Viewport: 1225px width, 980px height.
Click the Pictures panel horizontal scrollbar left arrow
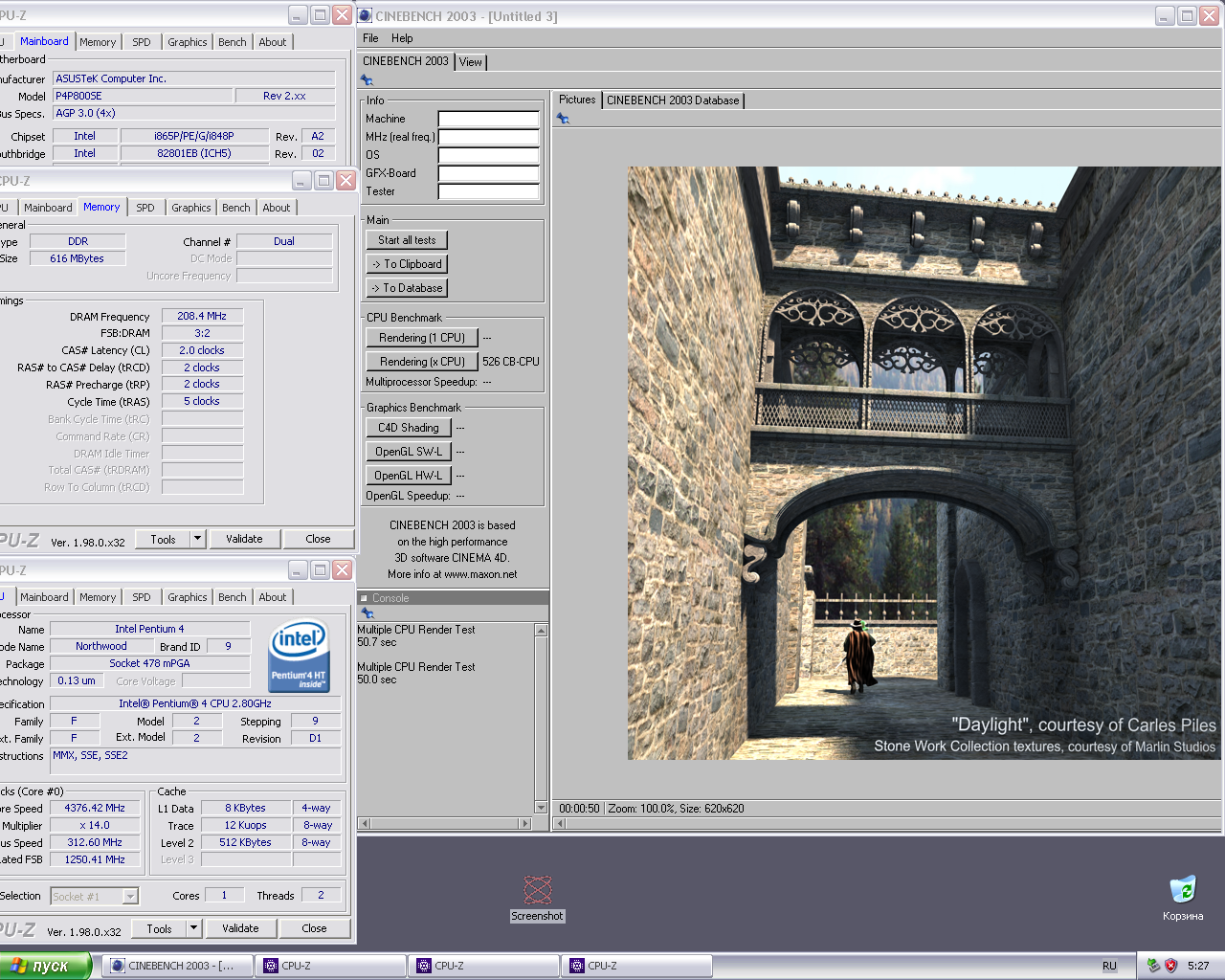click(x=560, y=823)
